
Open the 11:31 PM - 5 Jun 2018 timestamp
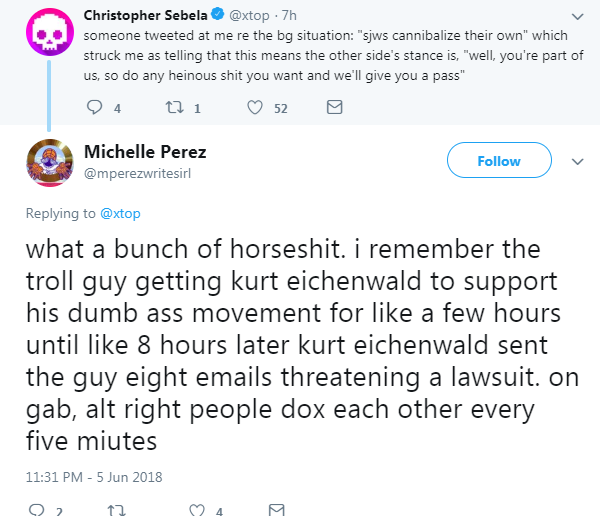pyautogui.click(x=94, y=477)
